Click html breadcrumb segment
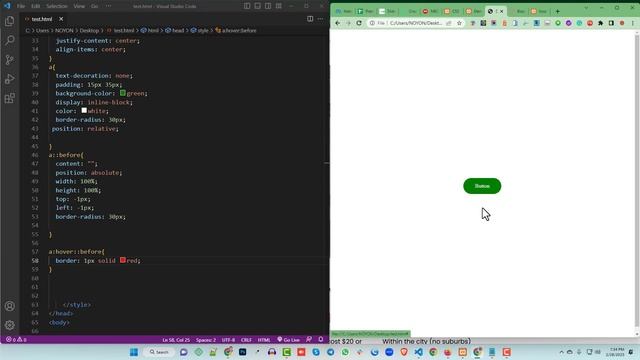 click(x=150, y=30)
